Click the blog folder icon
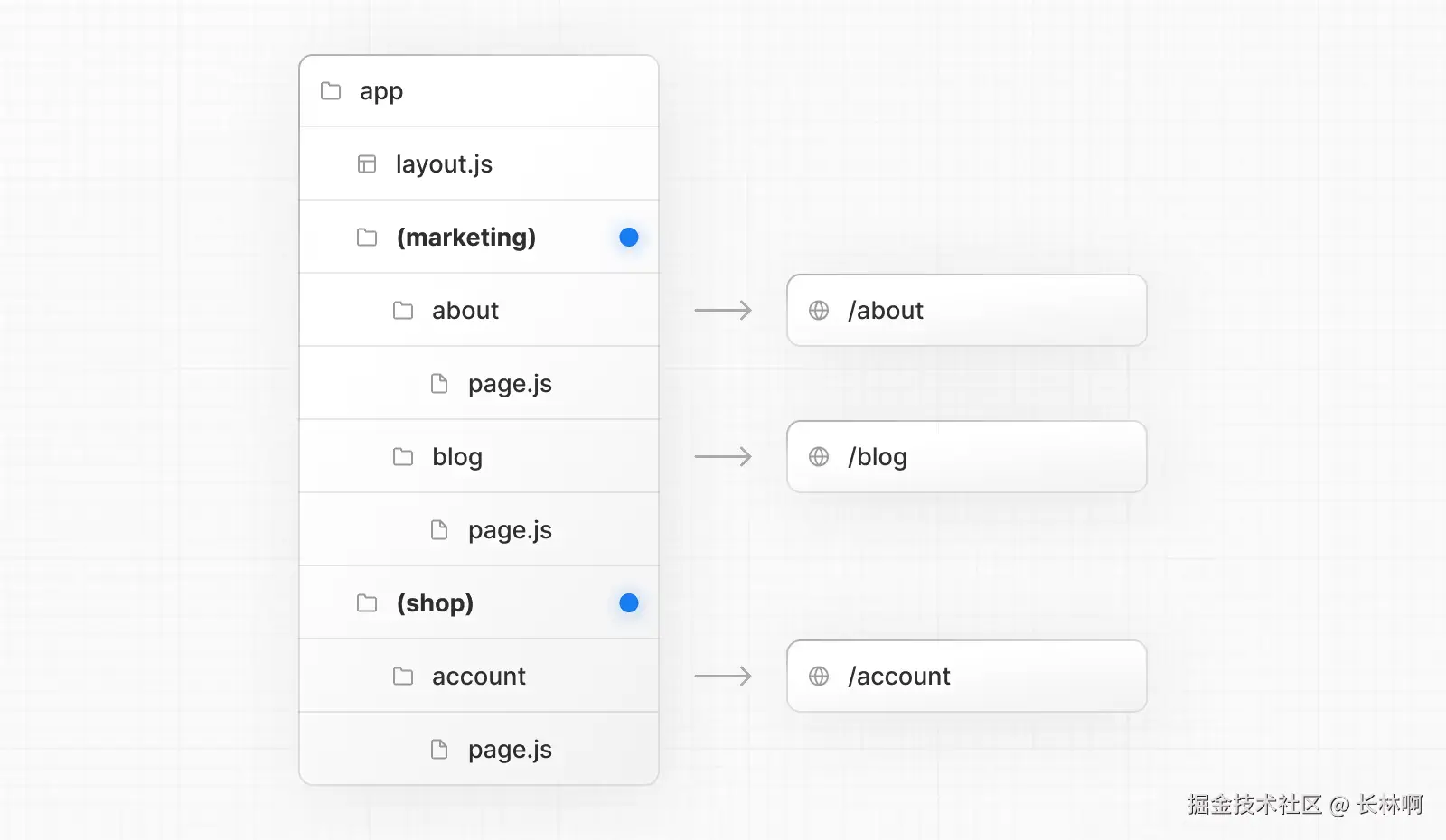 [403, 457]
